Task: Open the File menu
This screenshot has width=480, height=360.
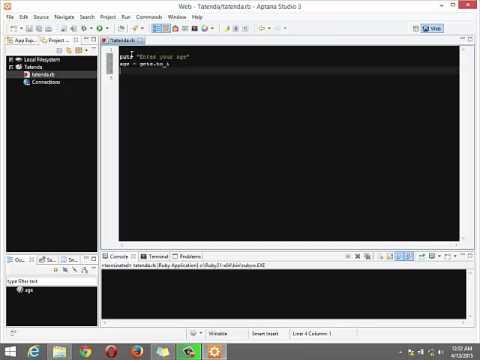Action: 10,17
